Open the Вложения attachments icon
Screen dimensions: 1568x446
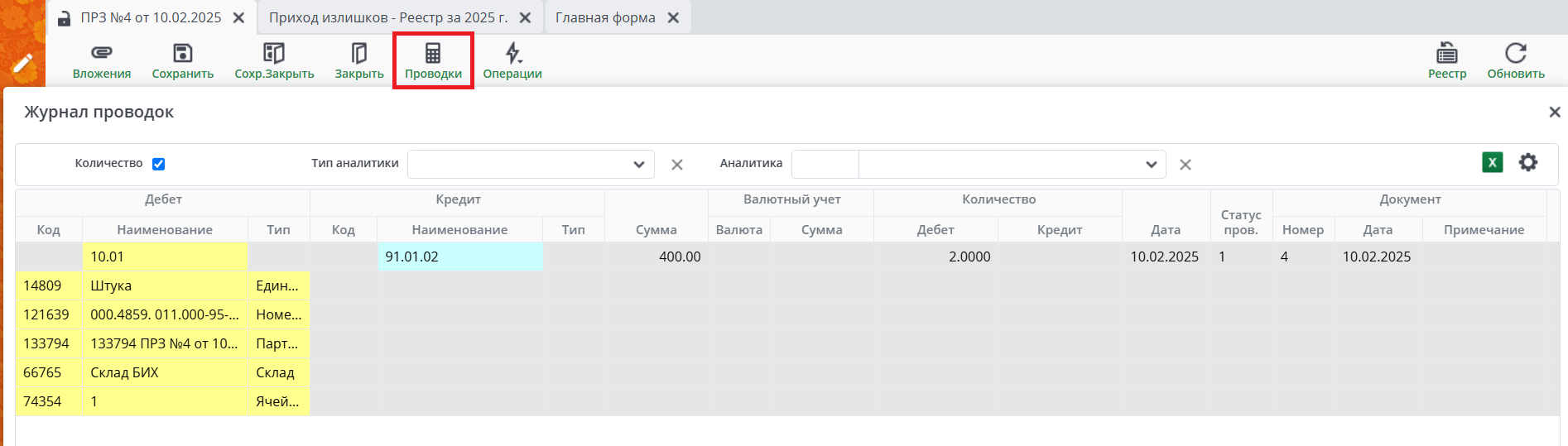pos(101,54)
